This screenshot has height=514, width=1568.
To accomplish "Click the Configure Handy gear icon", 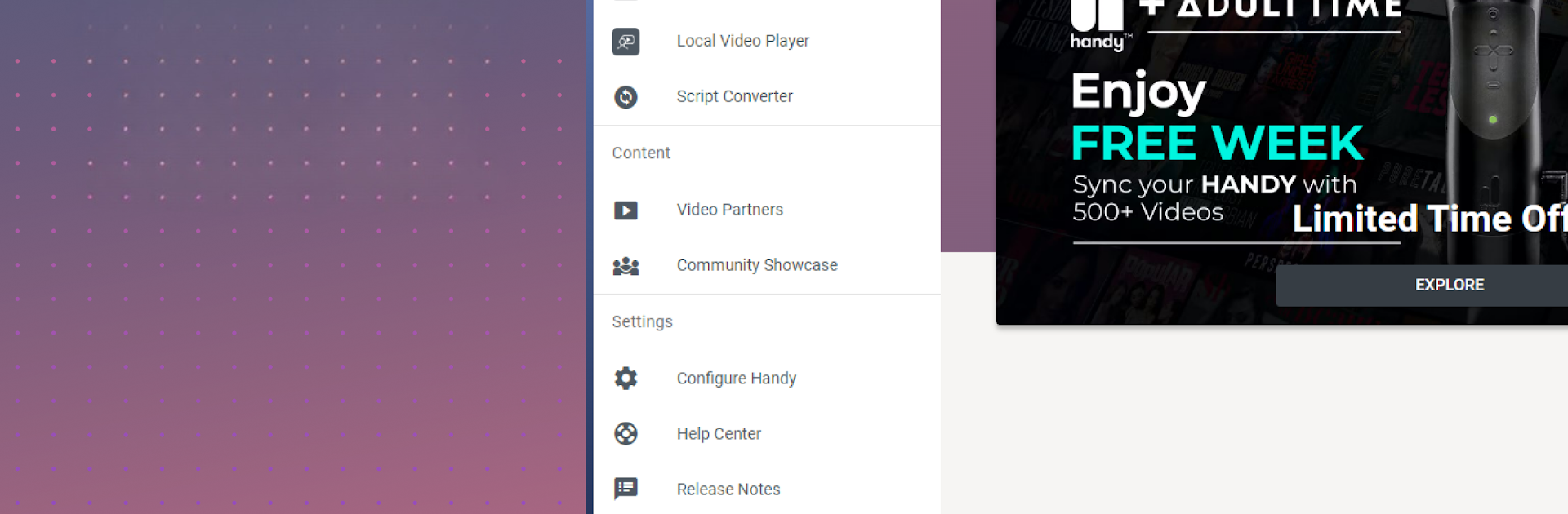I will click(x=626, y=379).
